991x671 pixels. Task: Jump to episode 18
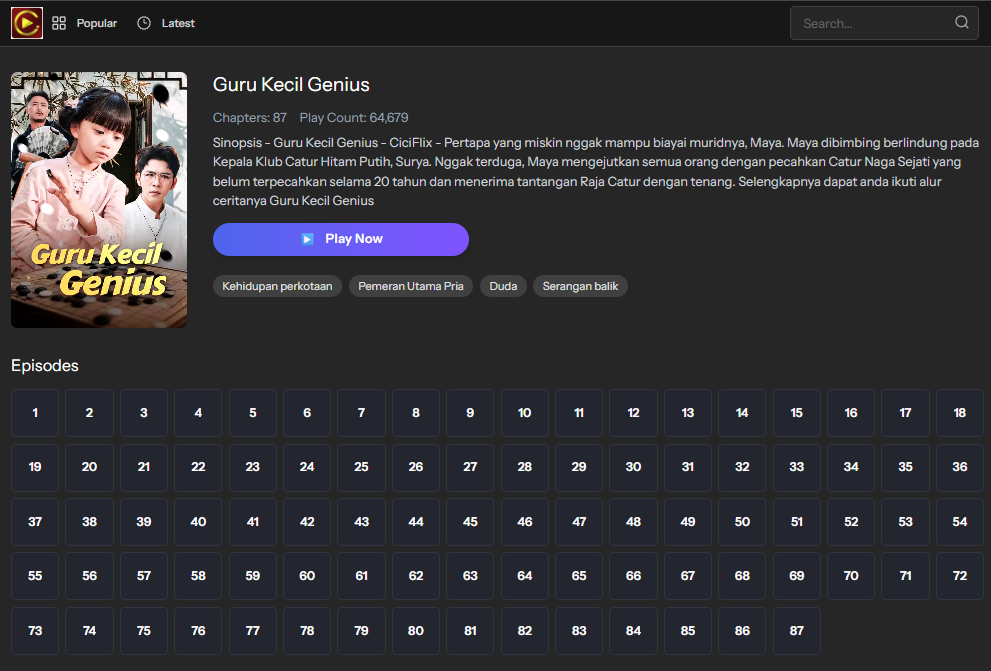pos(959,413)
